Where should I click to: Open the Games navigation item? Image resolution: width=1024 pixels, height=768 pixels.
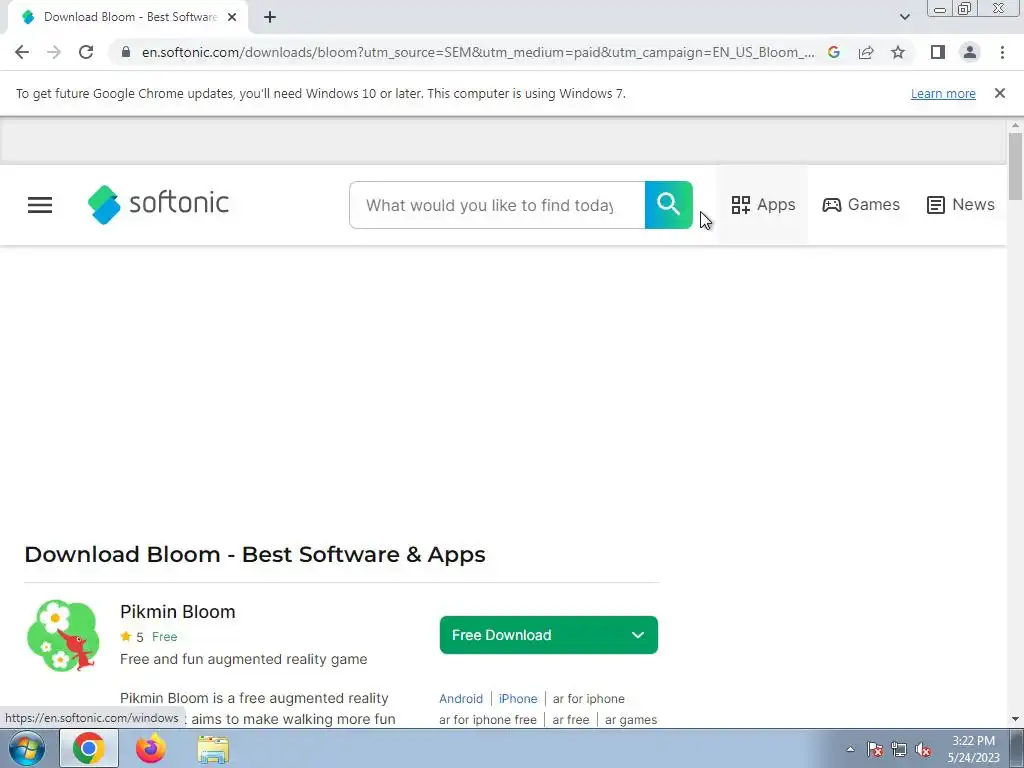pos(861,205)
